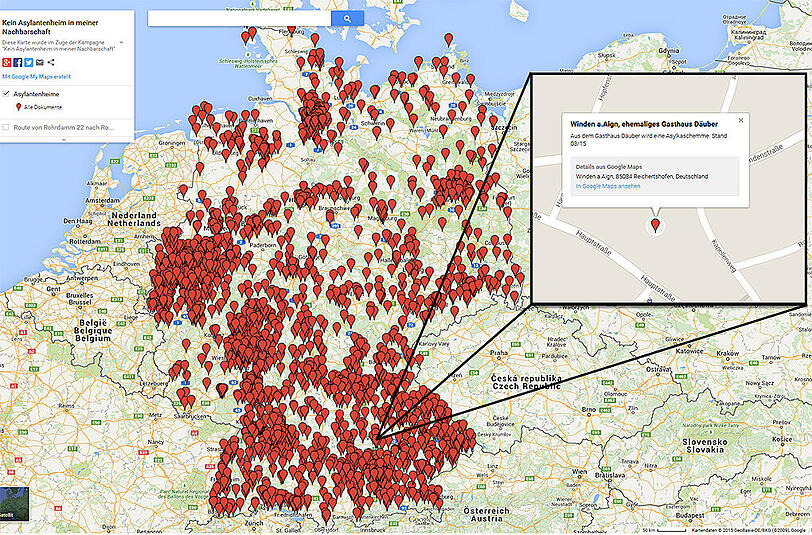Share map via Google+ icon
The height and width of the screenshot is (535, 812).
point(6,62)
